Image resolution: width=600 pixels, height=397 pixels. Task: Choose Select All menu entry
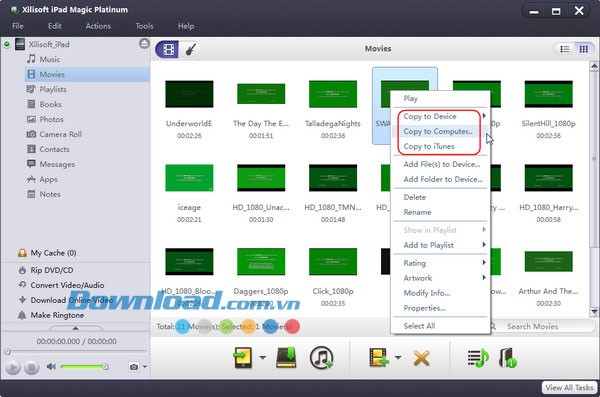440,326
